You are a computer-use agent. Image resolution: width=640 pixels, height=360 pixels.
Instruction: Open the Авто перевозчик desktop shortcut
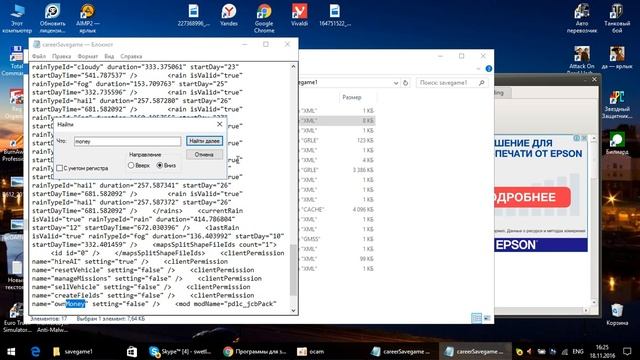pyautogui.click(x=582, y=18)
